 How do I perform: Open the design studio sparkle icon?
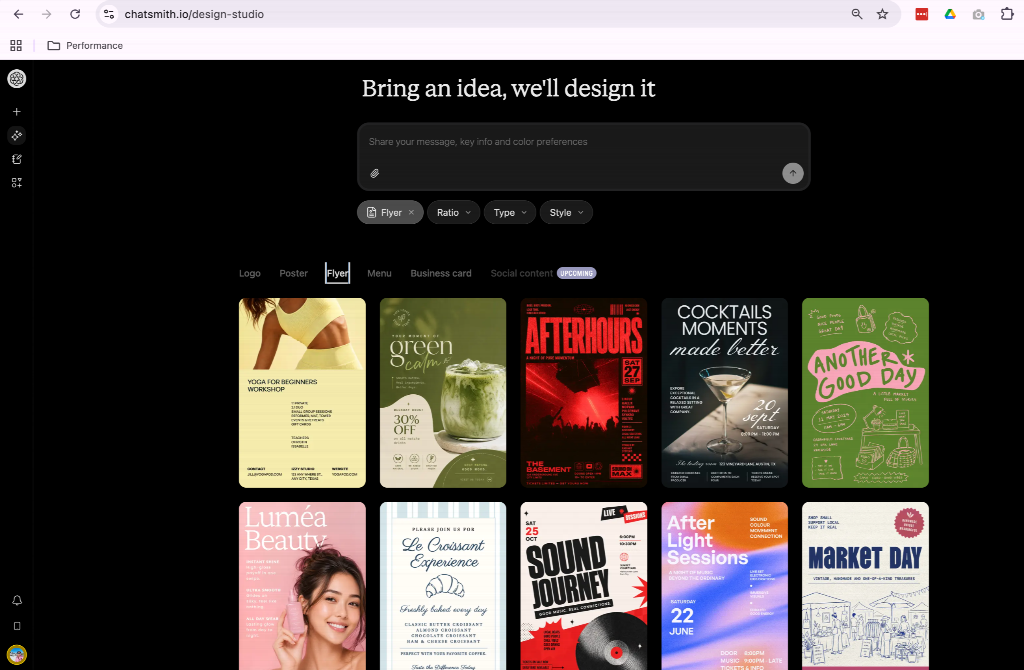(x=17, y=135)
